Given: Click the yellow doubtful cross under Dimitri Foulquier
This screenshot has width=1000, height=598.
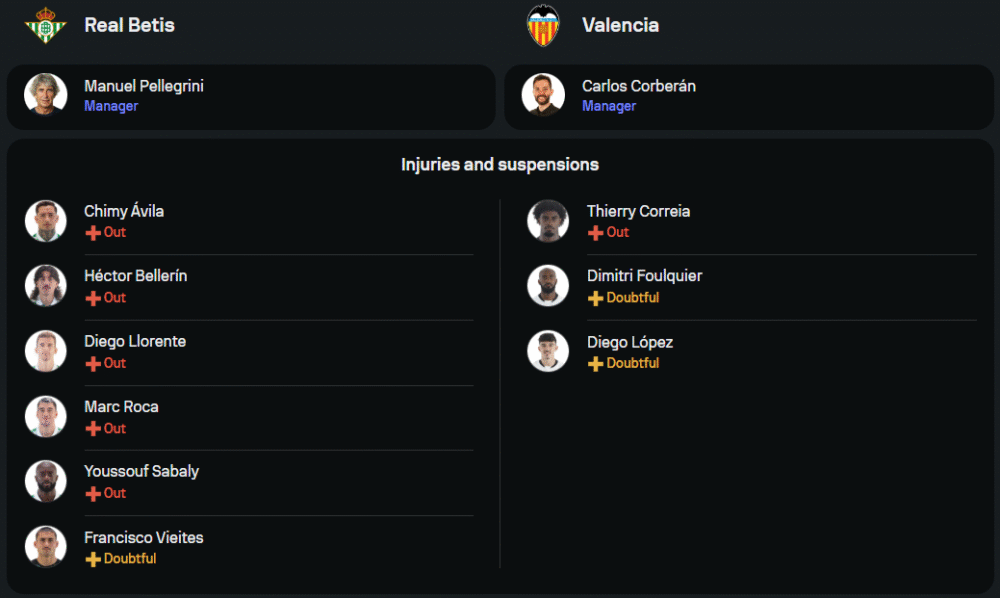Looking at the screenshot, I should [596, 298].
